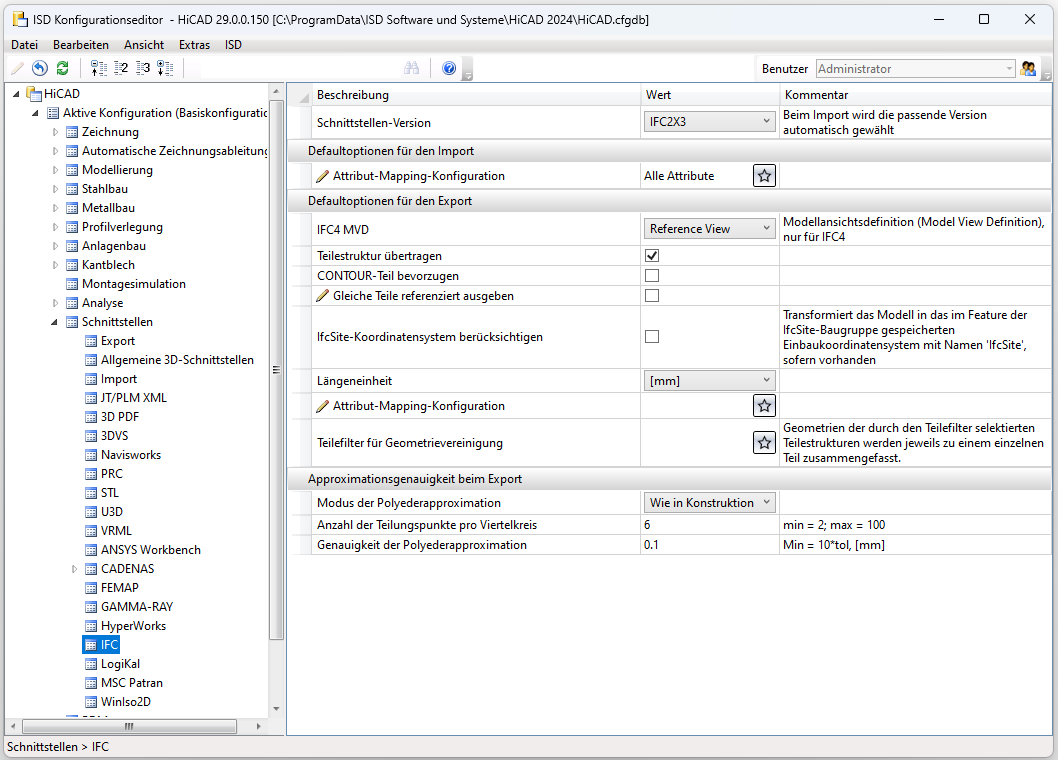Select the HiCAD root node

[61, 93]
